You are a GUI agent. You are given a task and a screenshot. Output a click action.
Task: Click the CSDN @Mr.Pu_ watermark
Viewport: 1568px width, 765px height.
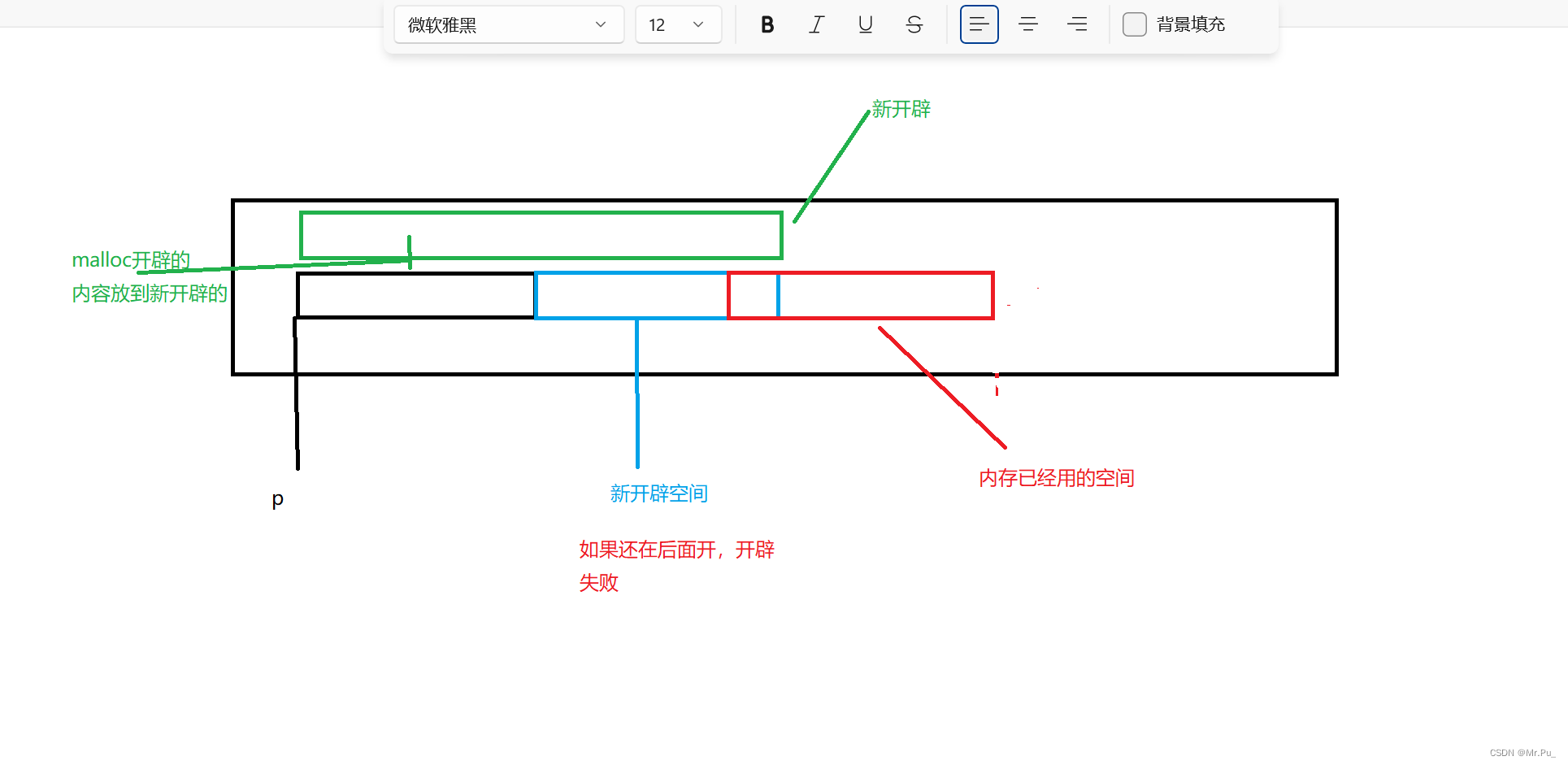click(x=1523, y=753)
